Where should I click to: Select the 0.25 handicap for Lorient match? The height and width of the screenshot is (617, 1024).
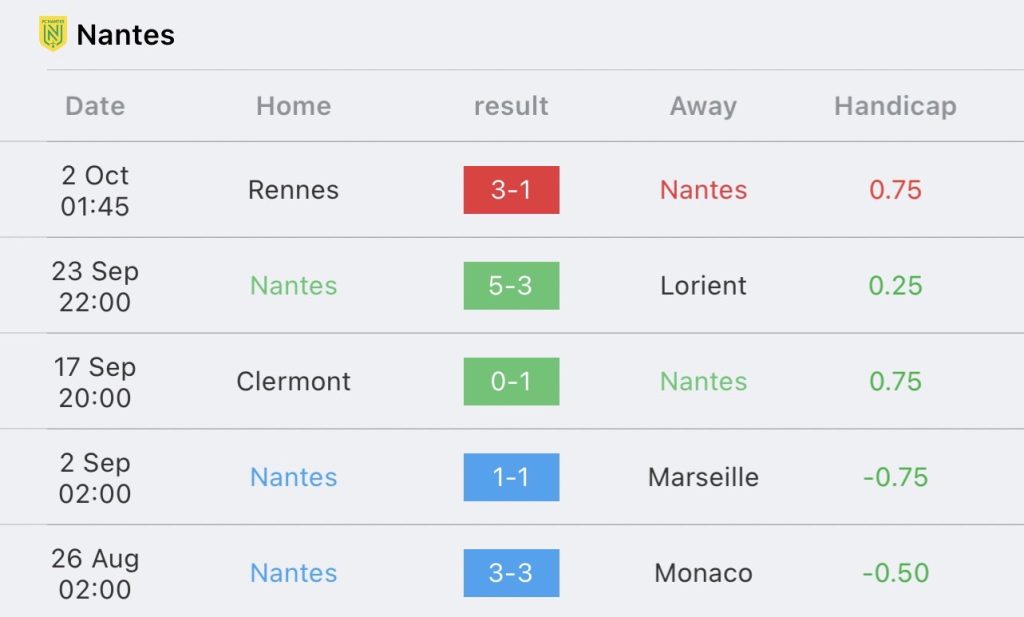coord(895,285)
